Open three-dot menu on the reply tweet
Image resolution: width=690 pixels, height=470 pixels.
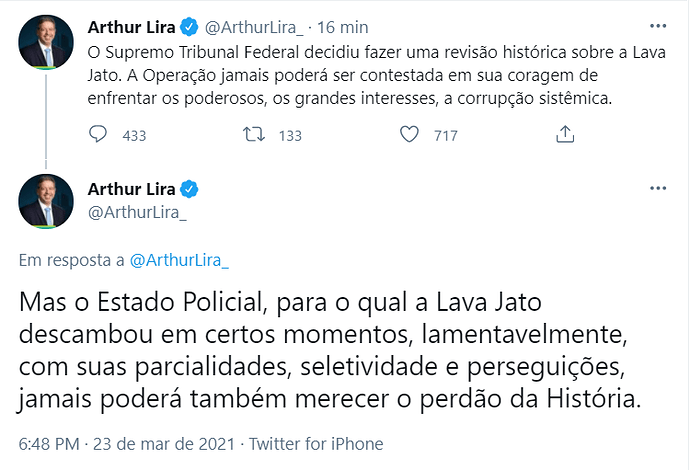coord(658,188)
